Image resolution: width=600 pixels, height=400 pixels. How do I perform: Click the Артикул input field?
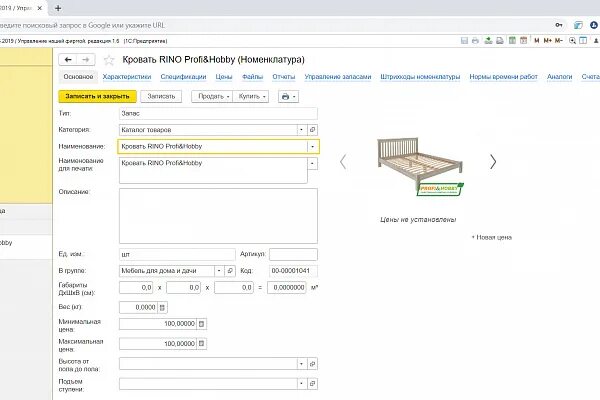(x=293, y=255)
